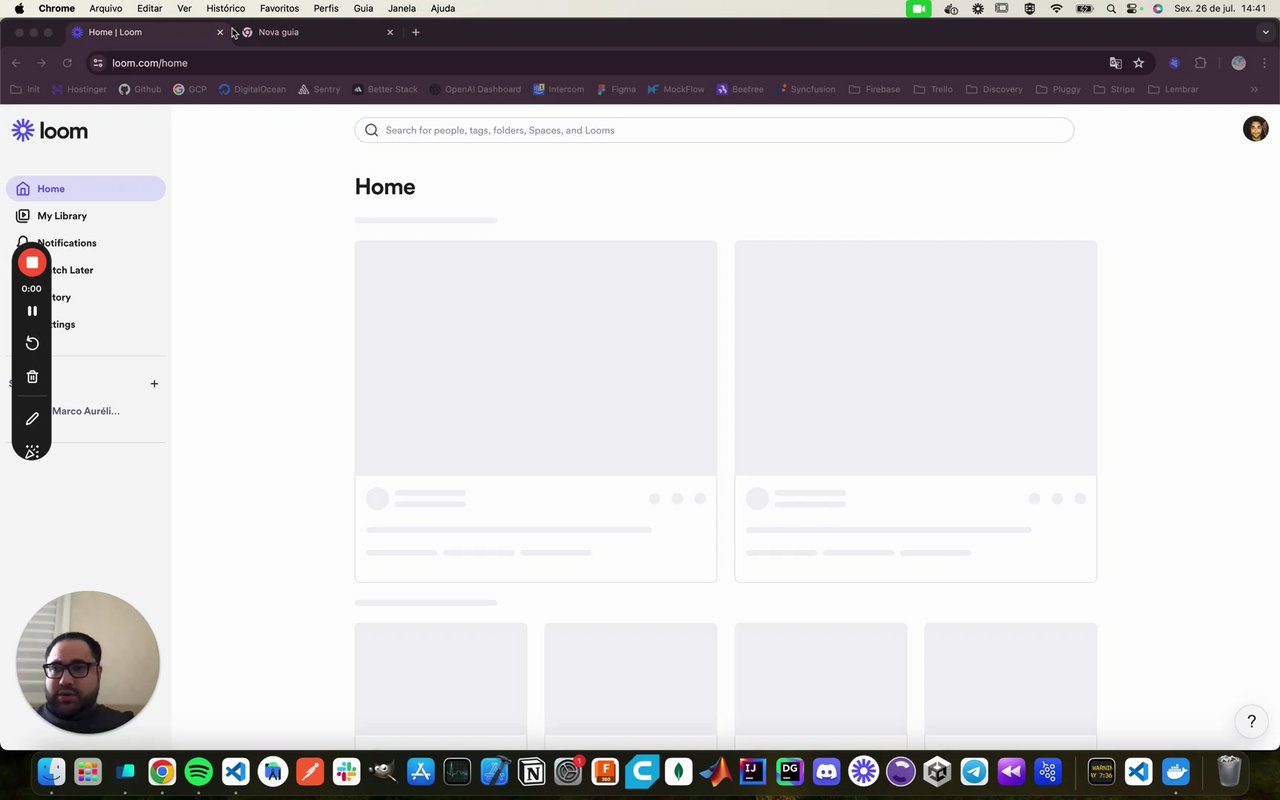Open Notion from the Dock
Image resolution: width=1280 pixels, height=800 pixels.
531,771
